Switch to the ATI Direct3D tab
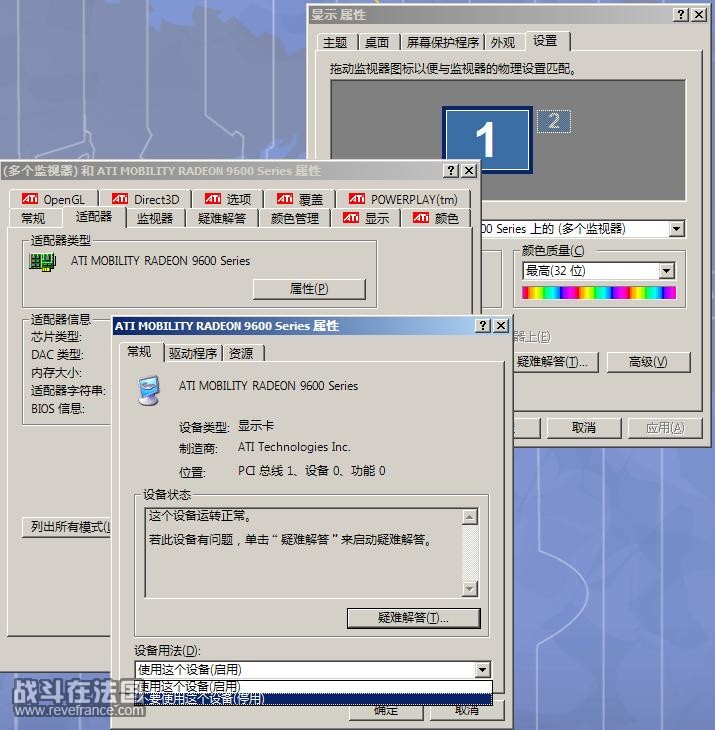Image resolution: width=715 pixels, height=730 pixels. tap(145, 199)
